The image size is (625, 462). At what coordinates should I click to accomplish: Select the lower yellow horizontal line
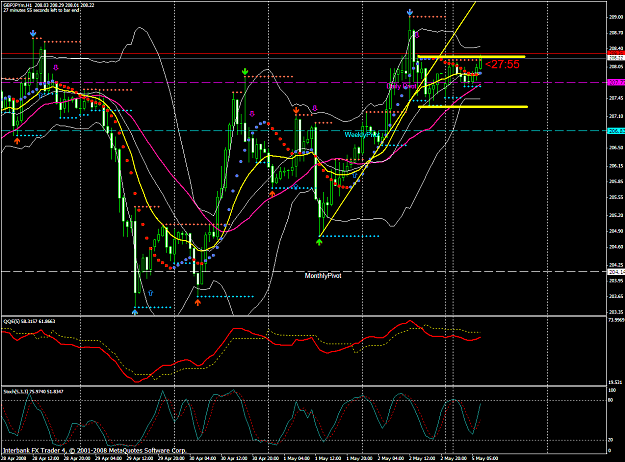(x=473, y=106)
